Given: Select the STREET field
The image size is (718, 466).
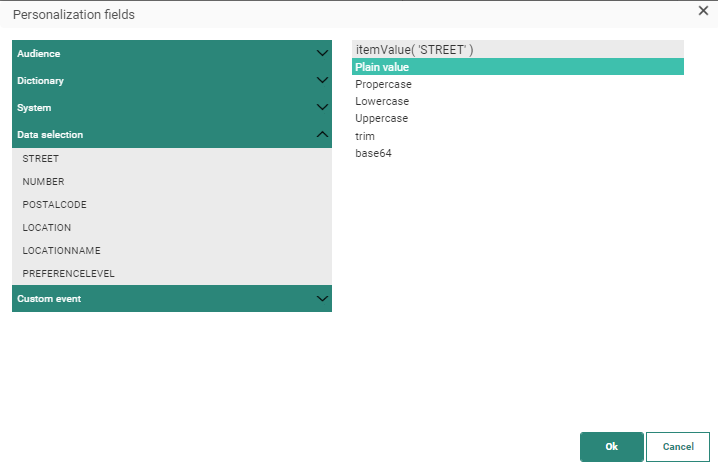Looking at the screenshot, I should click(41, 159).
